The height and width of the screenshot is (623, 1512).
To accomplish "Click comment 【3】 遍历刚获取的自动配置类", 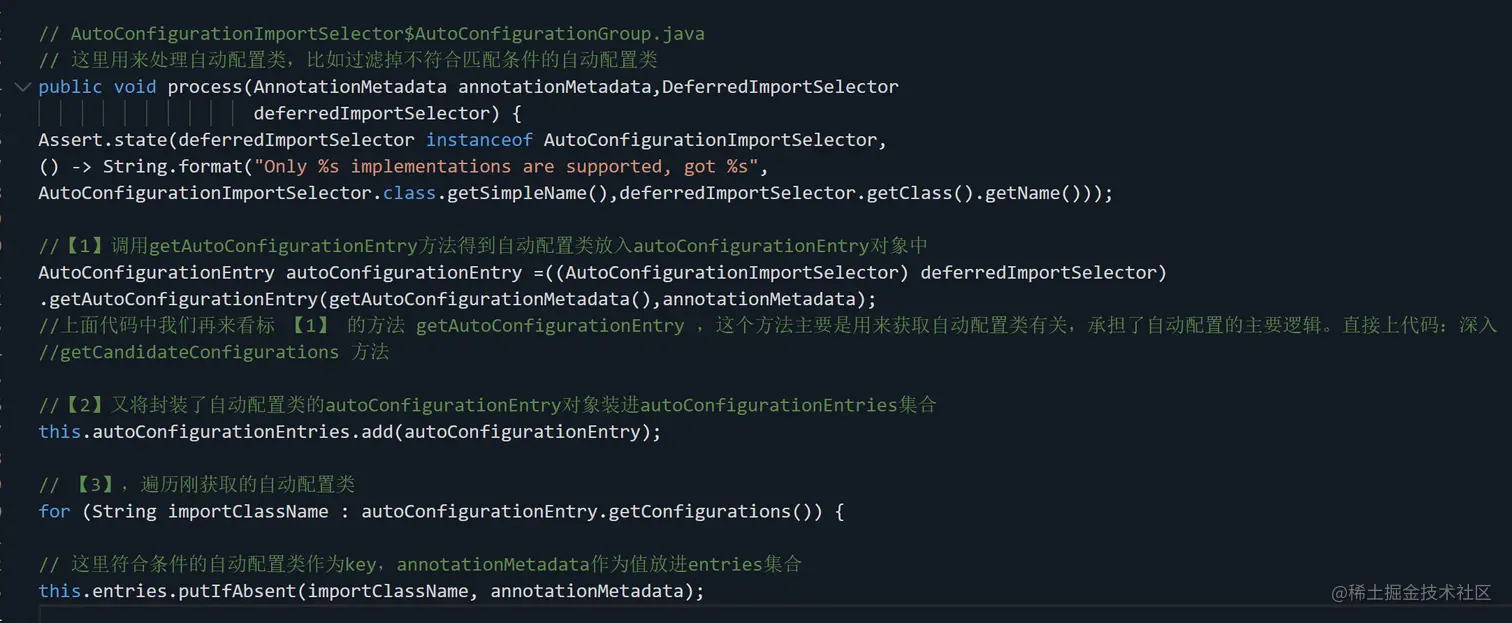I will 196,485.
